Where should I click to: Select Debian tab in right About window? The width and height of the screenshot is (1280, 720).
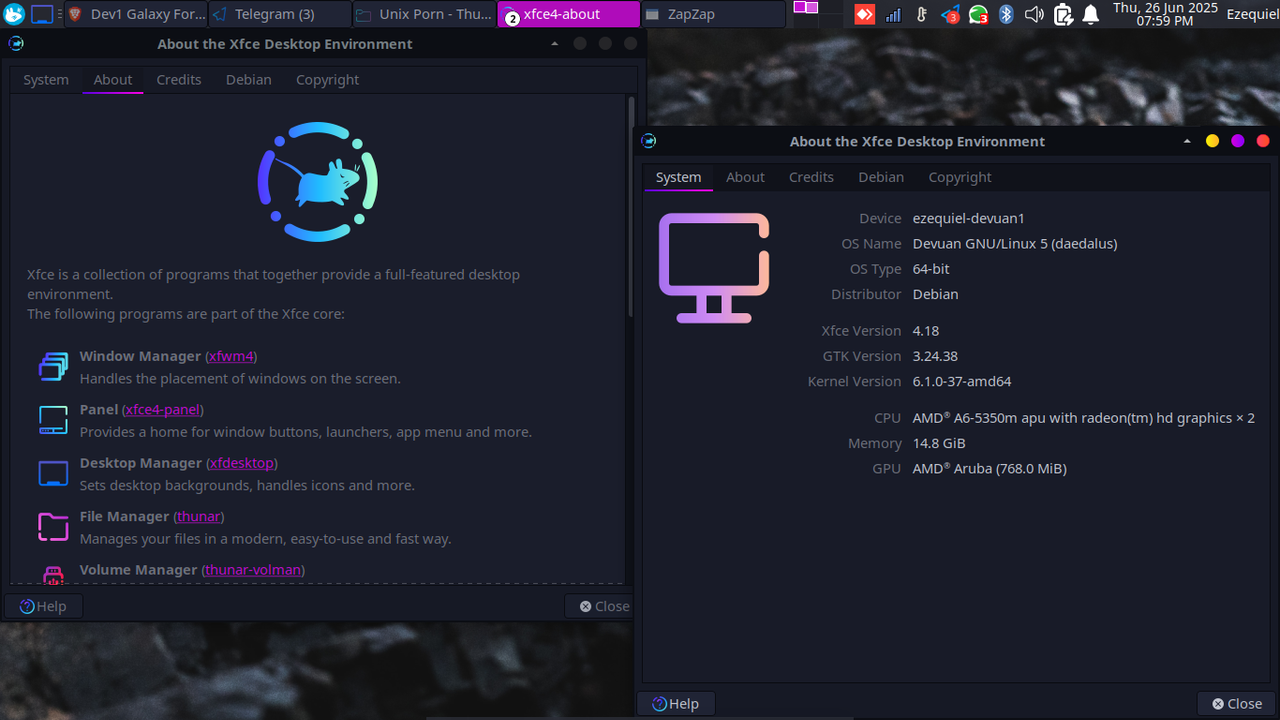pos(881,177)
